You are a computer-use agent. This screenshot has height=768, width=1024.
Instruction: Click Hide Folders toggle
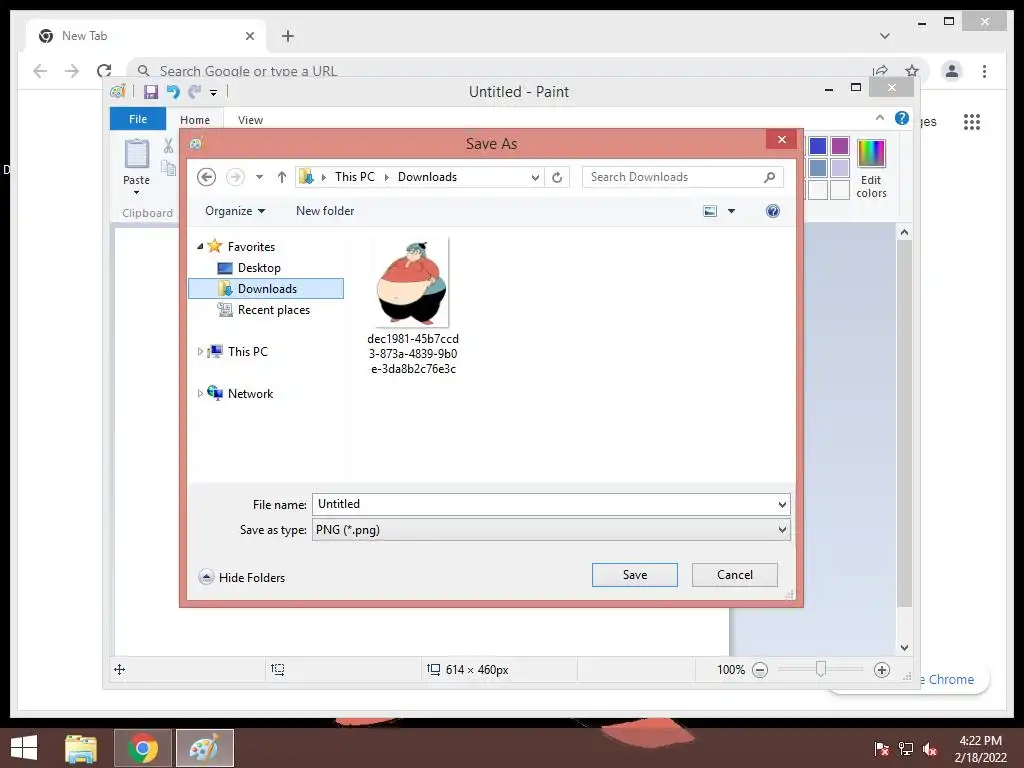click(242, 577)
